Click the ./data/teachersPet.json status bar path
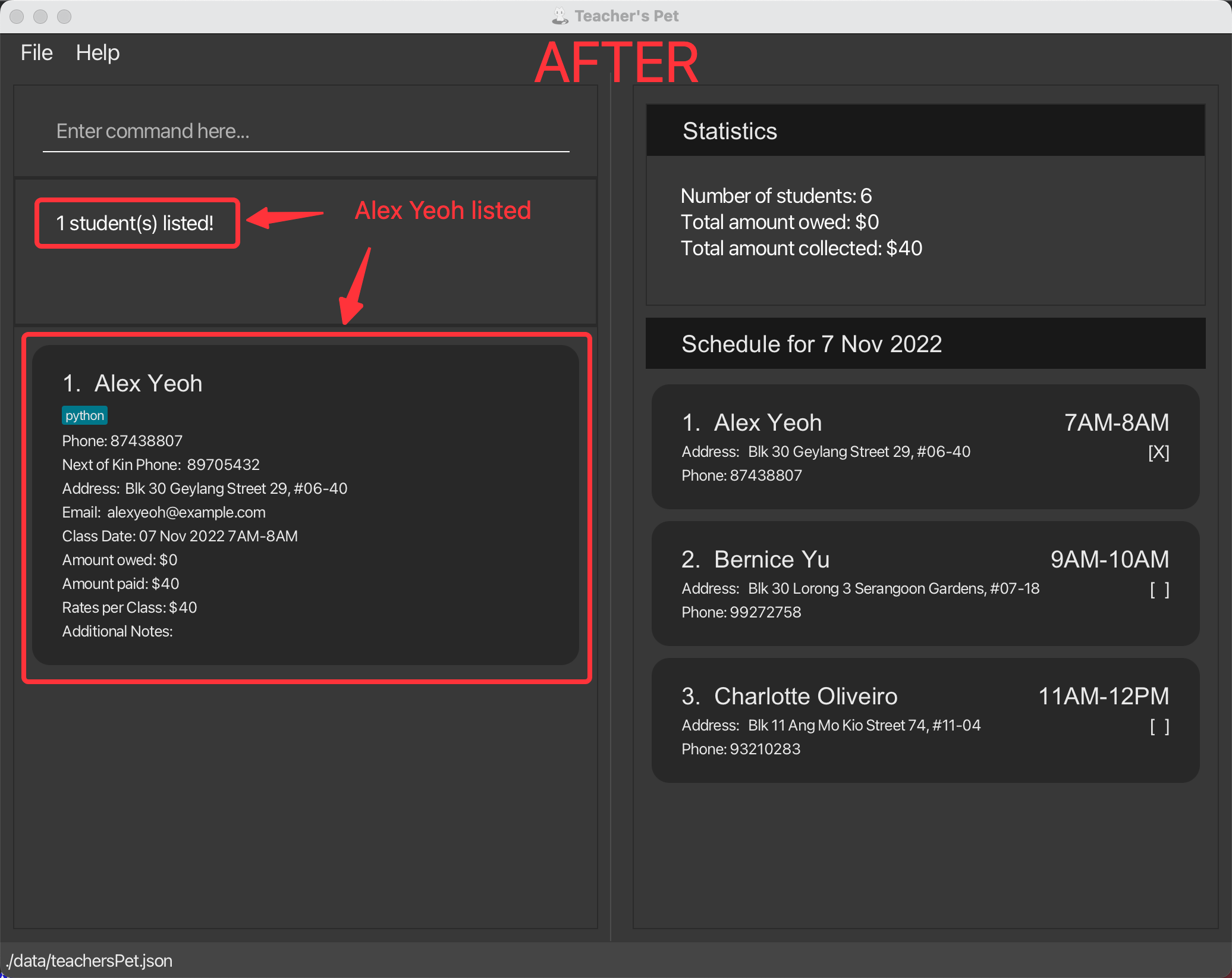Viewport: 1232px width, 978px height. [89, 961]
